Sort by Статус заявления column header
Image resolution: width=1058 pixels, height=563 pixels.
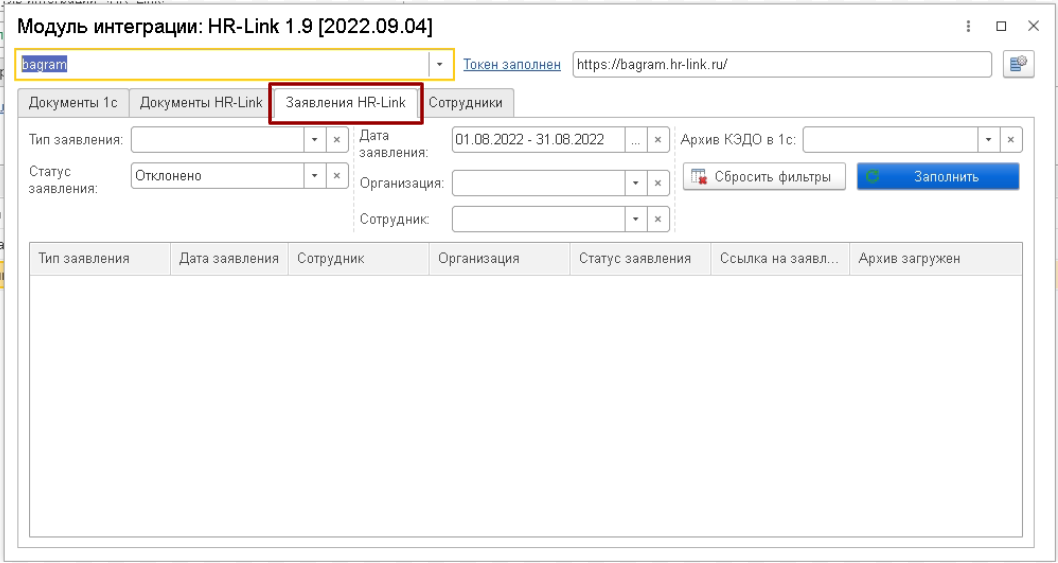tap(640, 259)
